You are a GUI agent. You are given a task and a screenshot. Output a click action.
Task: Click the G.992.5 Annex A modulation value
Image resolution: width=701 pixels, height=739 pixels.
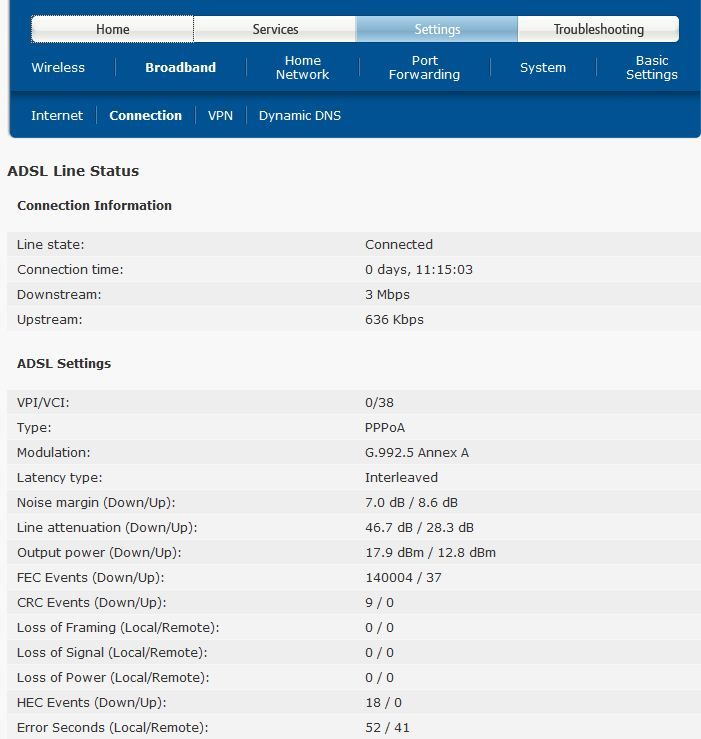pos(416,453)
